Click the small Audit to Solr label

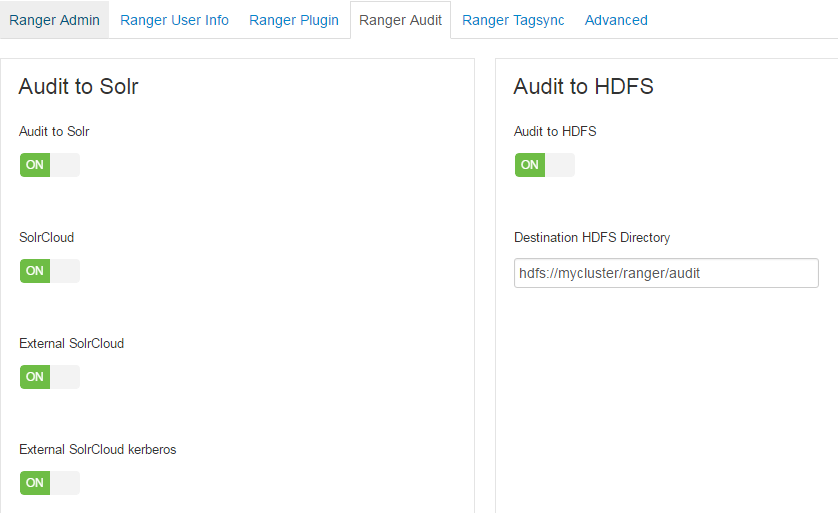click(54, 131)
